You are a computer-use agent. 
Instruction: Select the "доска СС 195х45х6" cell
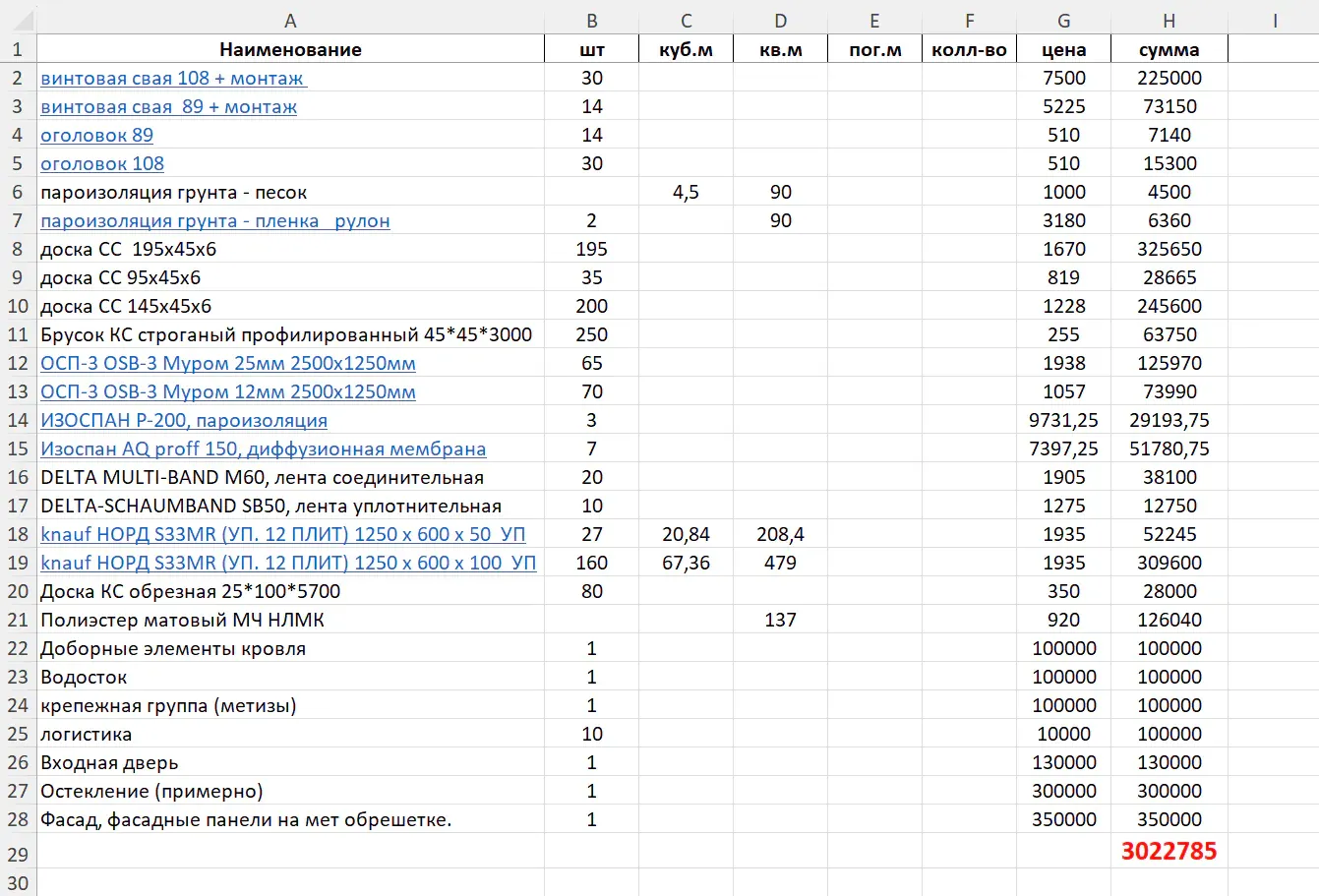(x=290, y=250)
